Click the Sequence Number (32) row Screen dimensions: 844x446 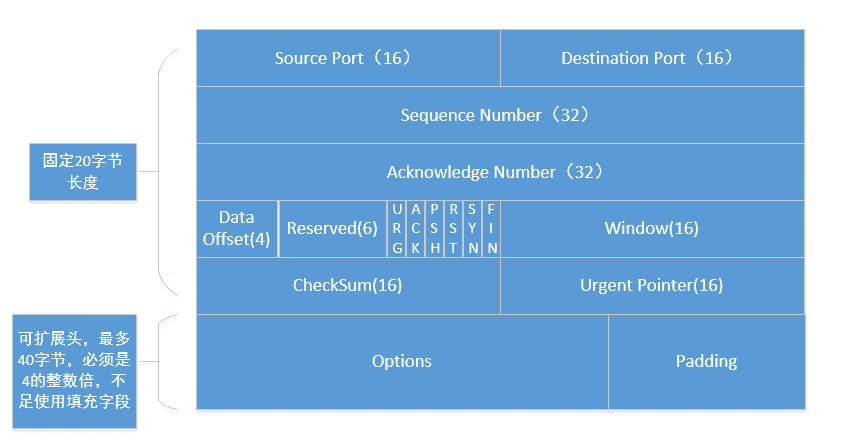coord(500,115)
